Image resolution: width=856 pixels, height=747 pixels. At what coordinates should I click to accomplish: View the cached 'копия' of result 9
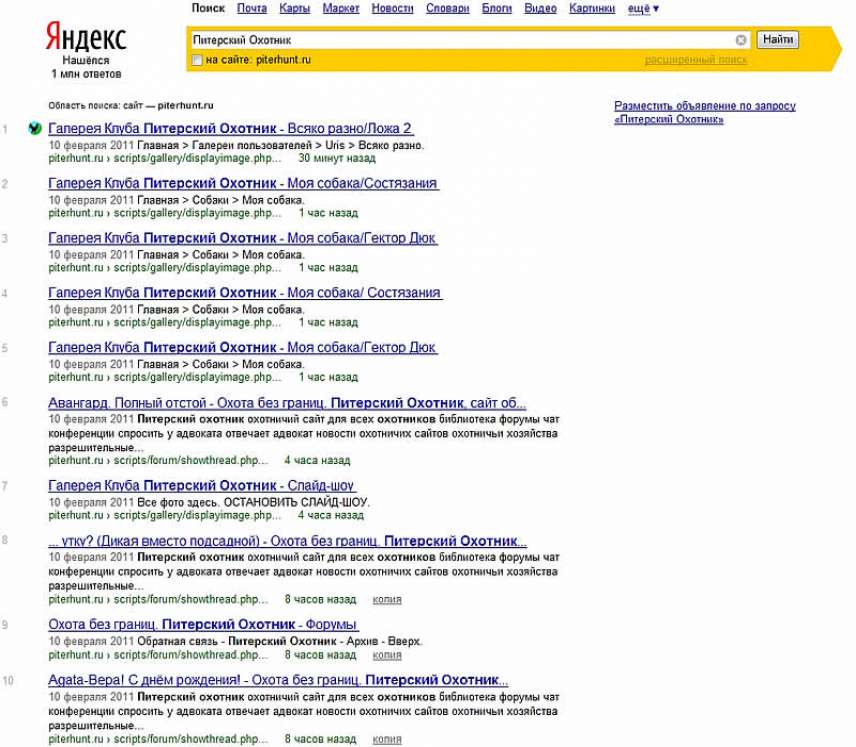(386, 655)
